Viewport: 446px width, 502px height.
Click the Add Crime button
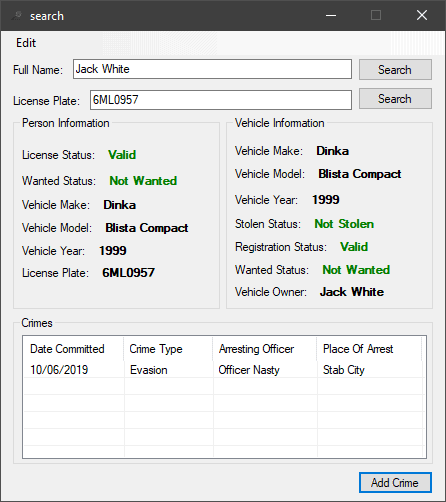click(395, 482)
